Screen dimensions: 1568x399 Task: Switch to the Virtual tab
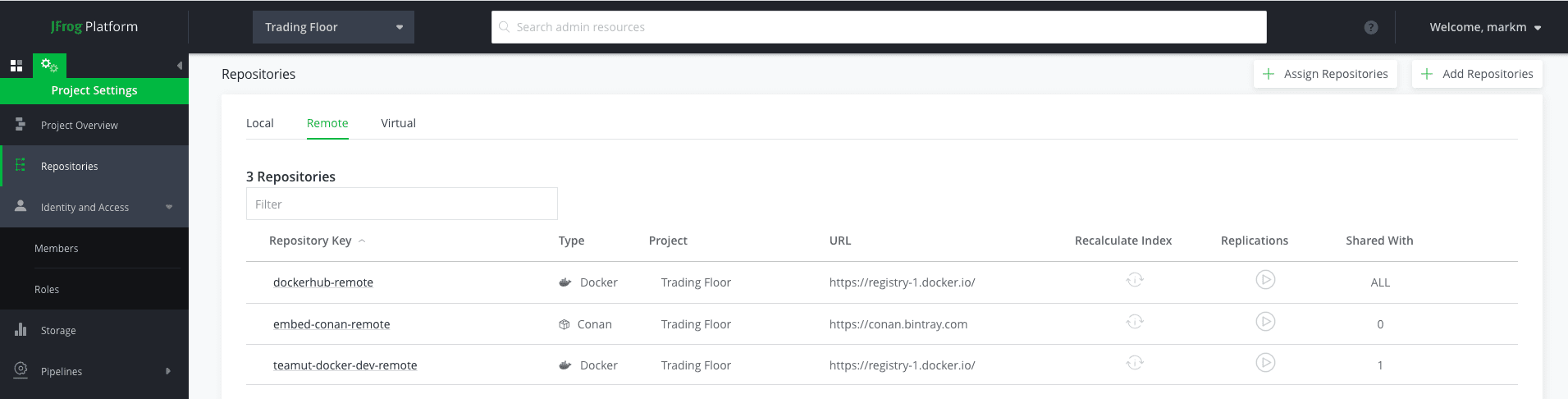[x=398, y=123]
